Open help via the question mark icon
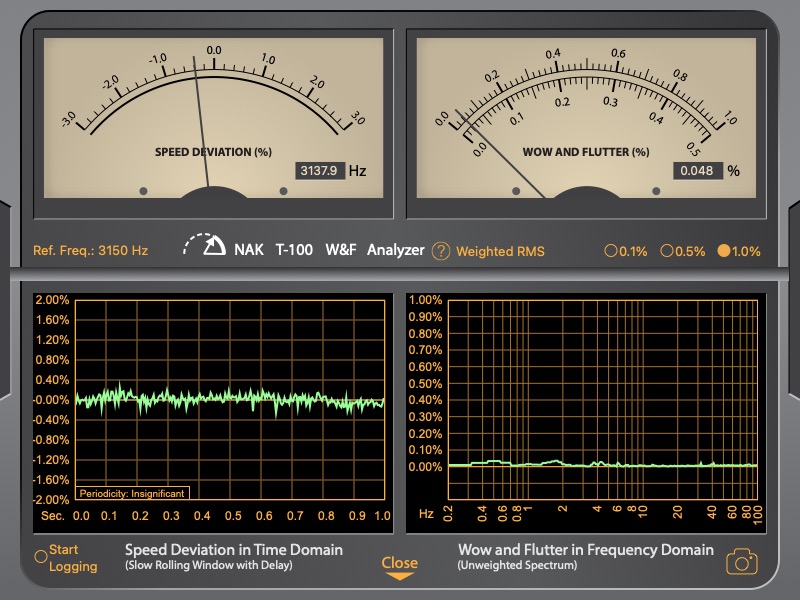 (x=441, y=251)
